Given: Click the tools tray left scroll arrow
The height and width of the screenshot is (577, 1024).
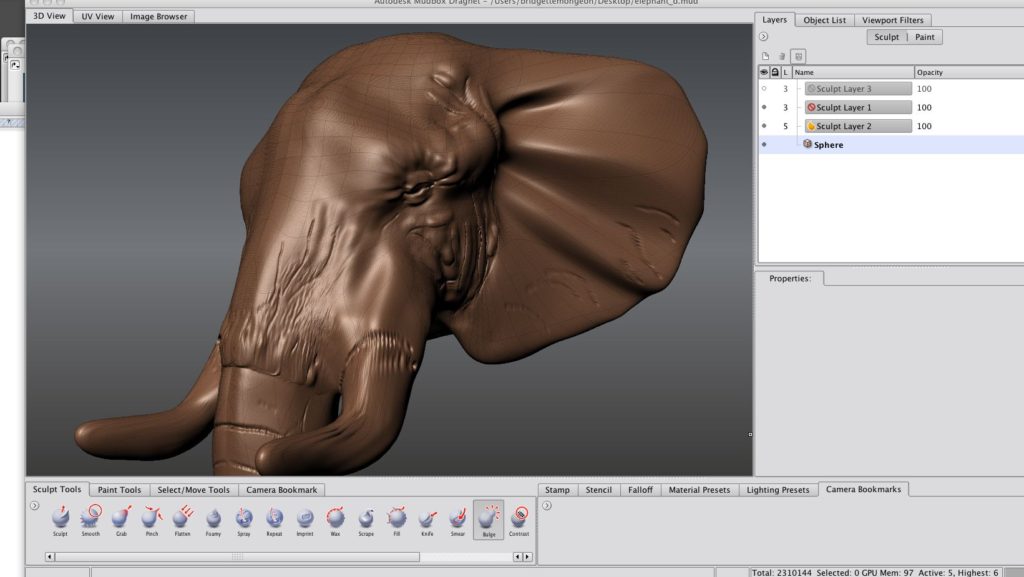Looking at the screenshot, I should coord(50,557).
